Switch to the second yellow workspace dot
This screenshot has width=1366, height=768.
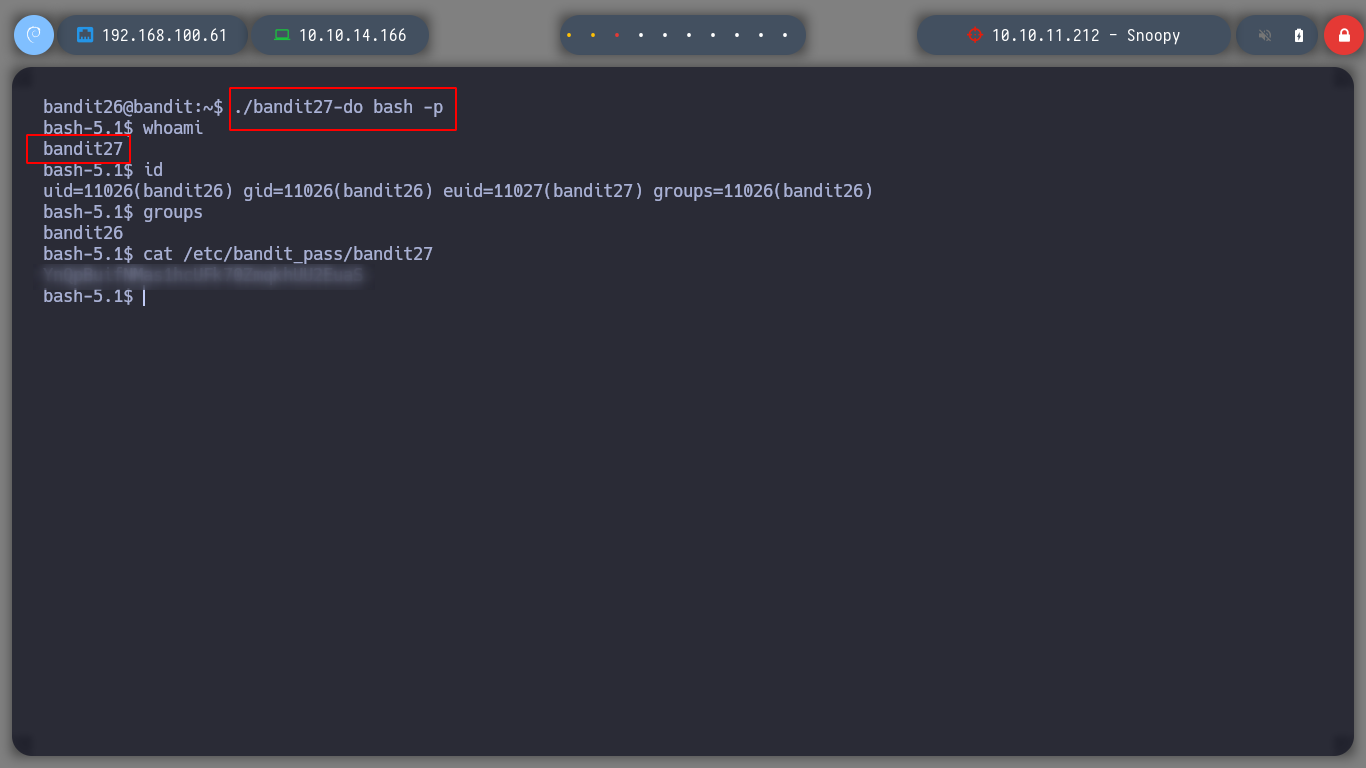[593, 35]
